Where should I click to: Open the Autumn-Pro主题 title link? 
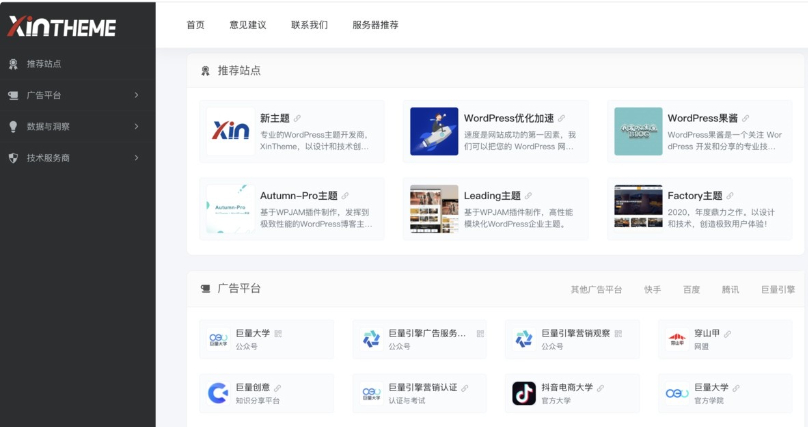pyautogui.click(x=298, y=196)
